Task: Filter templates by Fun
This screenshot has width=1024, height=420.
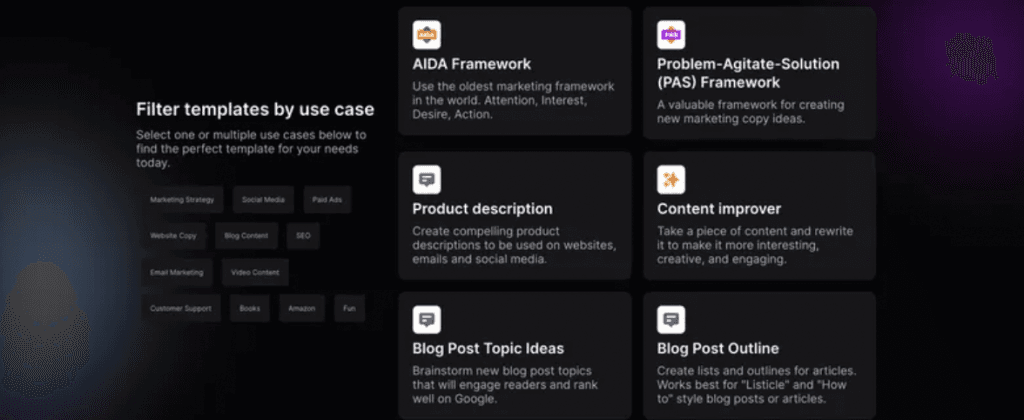Action: coord(349,308)
